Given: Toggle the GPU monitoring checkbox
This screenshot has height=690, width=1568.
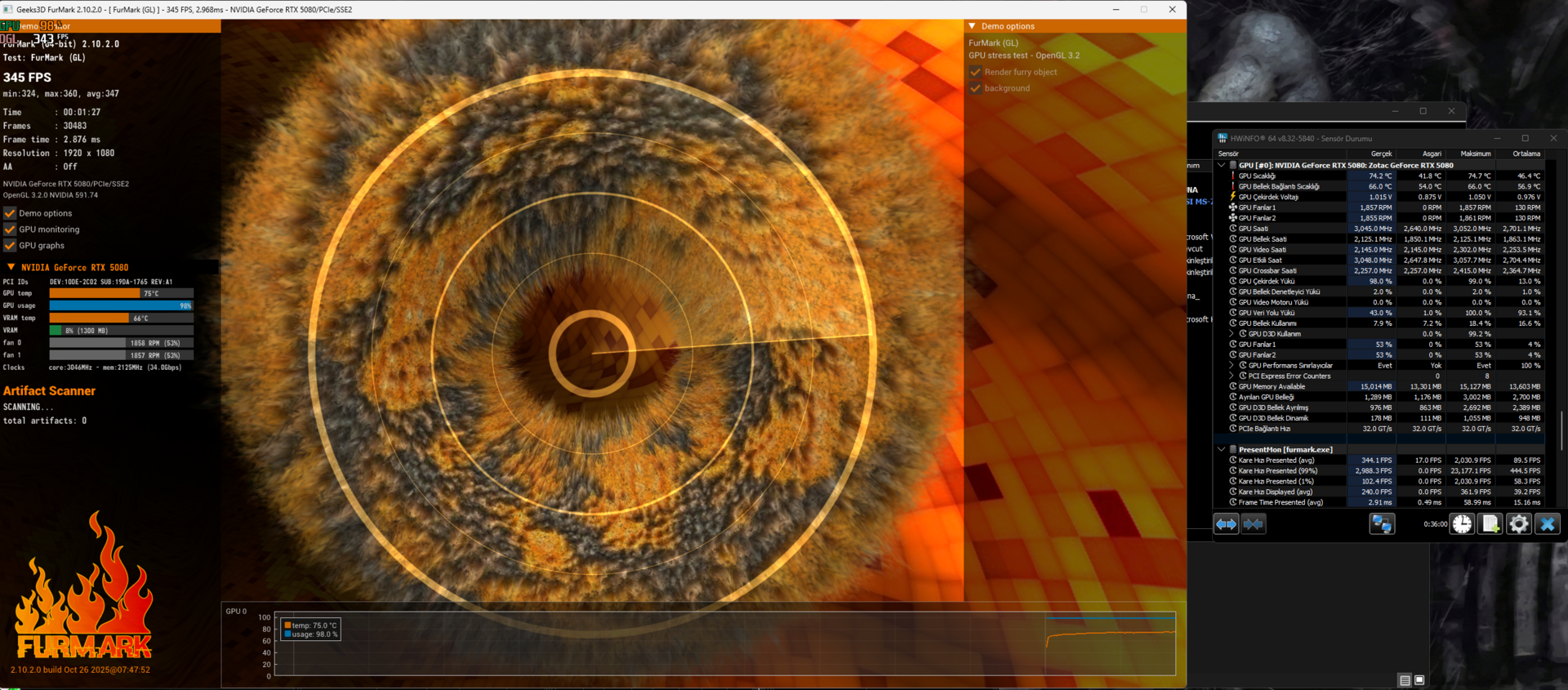Looking at the screenshot, I should click(x=10, y=229).
